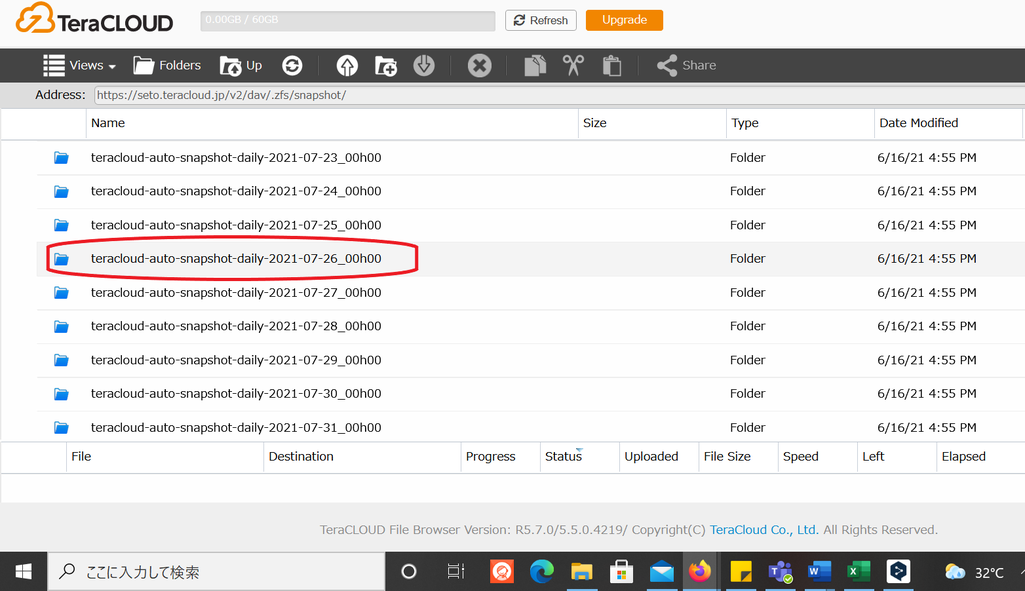This screenshot has width=1025, height=591.
Task: Cancel the transfer with the X icon
Action: [x=479, y=65]
